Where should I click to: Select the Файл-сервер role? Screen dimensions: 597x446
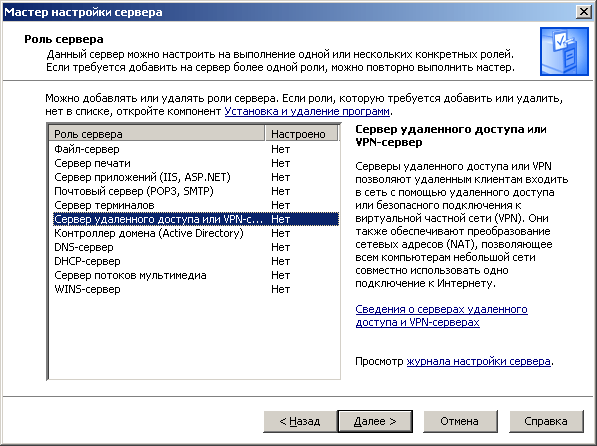click(196, 149)
